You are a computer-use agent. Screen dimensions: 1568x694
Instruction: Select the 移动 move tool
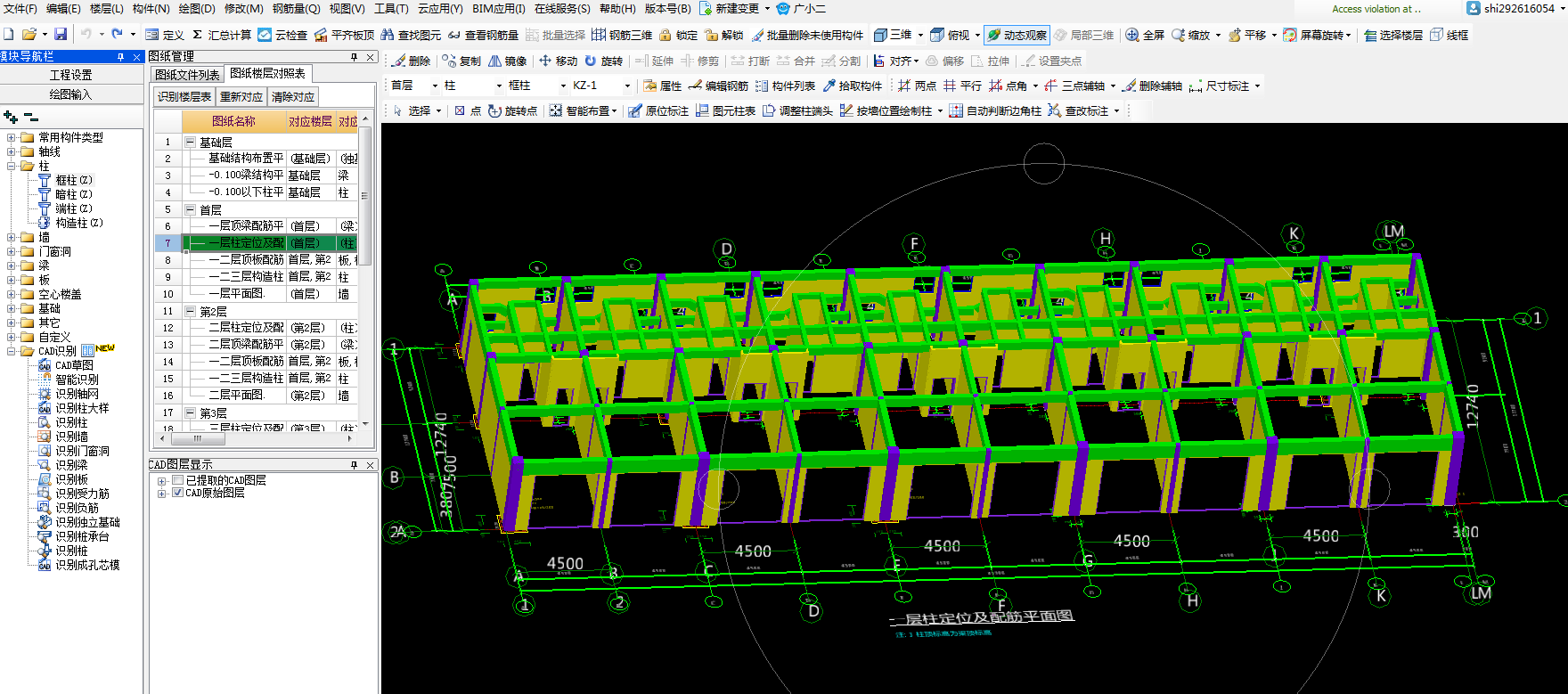[x=559, y=61]
